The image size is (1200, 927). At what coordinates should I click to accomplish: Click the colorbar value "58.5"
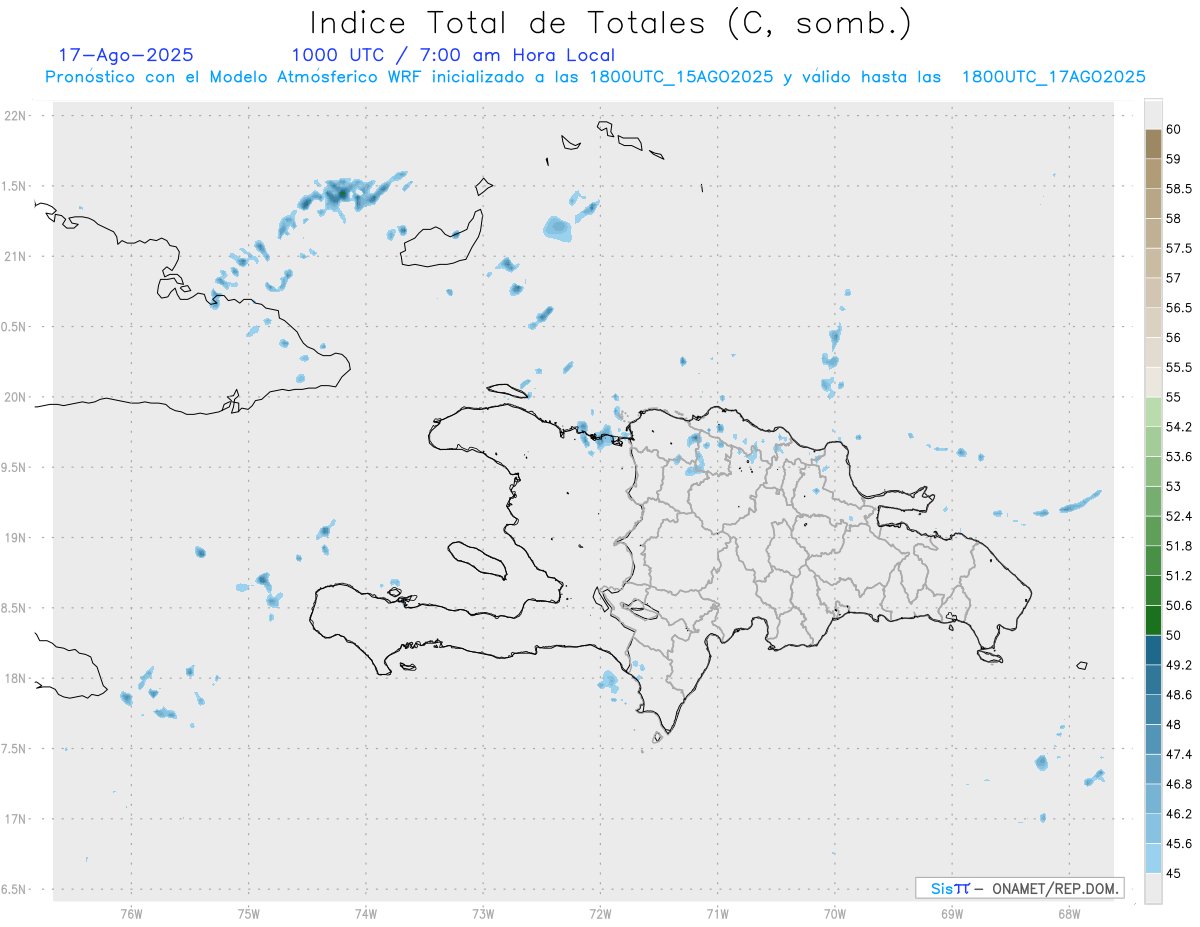pyautogui.click(x=1179, y=188)
